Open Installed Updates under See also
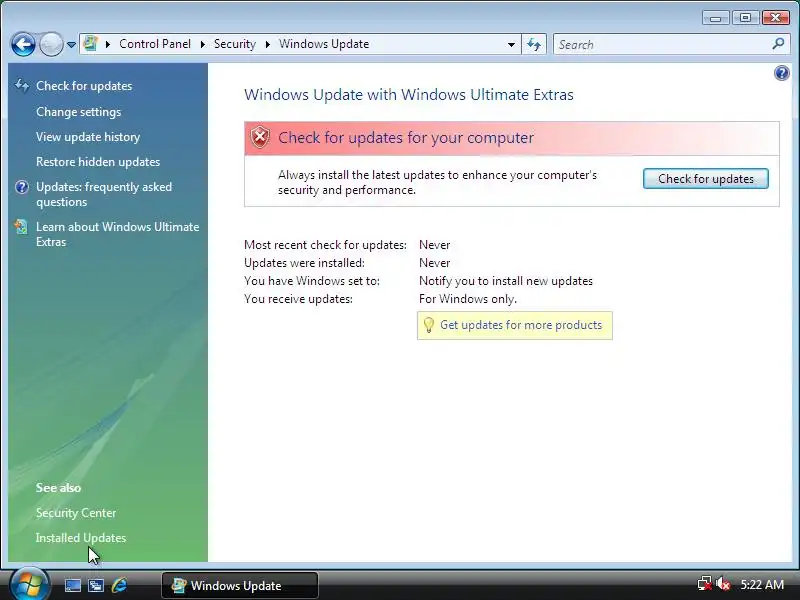This screenshot has width=800, height=600. [81, 538]
